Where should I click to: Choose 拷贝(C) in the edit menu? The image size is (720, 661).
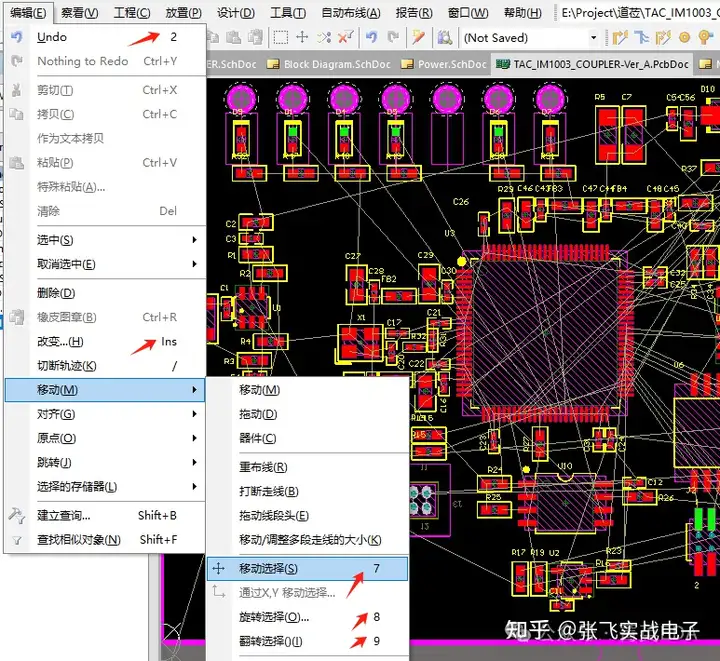click(105, 114)
